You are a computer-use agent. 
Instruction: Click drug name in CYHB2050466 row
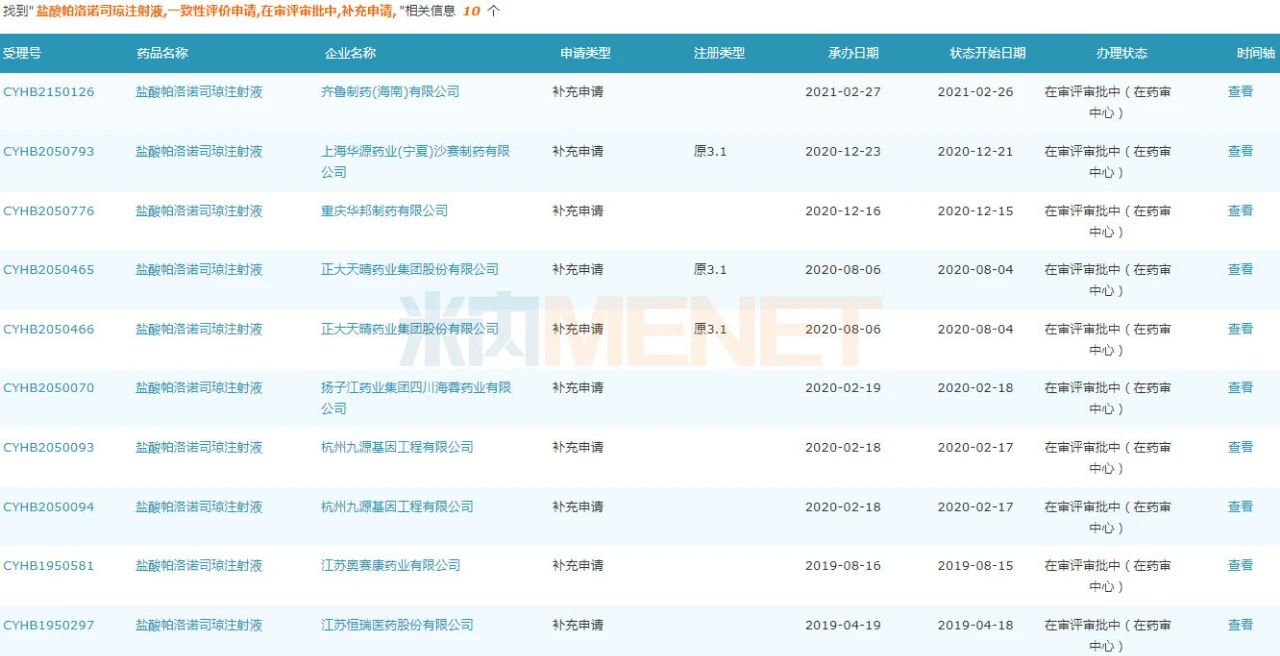click(199, 329)
